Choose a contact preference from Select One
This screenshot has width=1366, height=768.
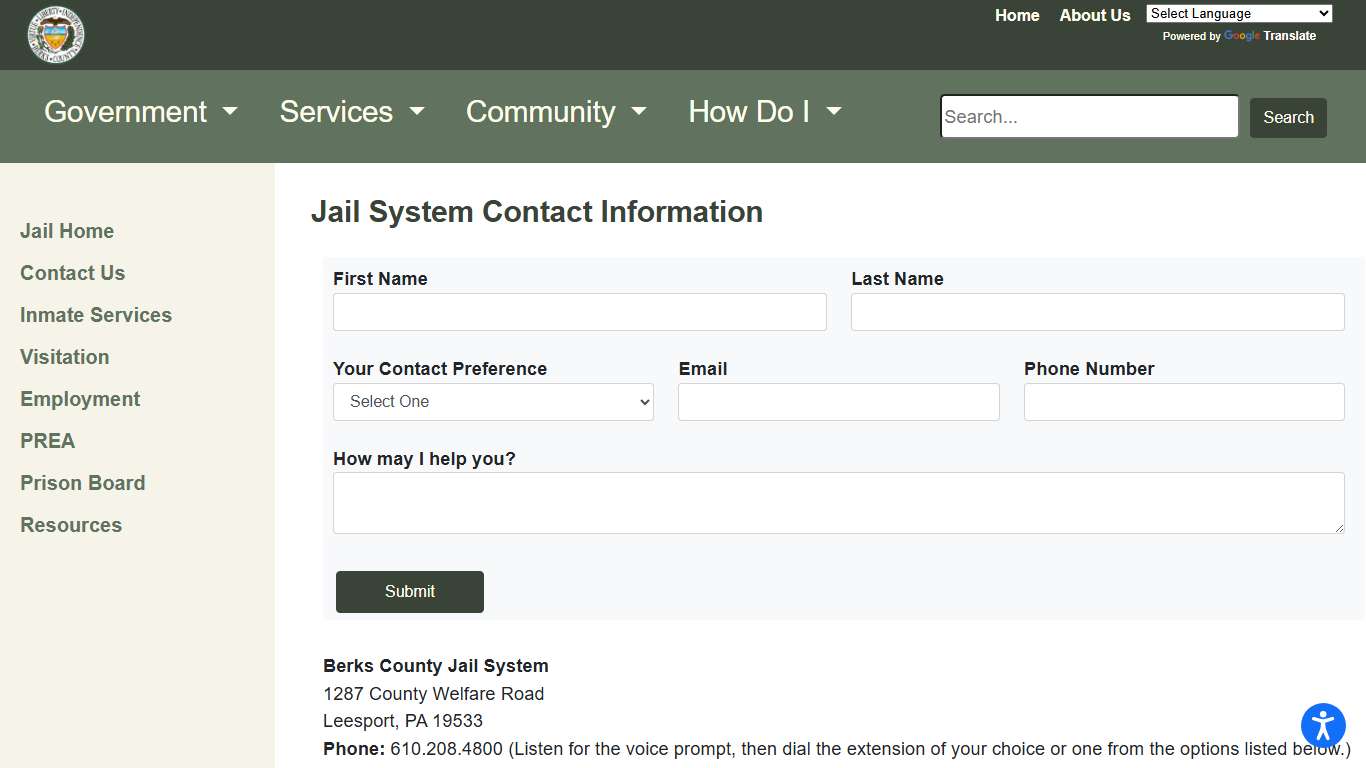[493, 402]
